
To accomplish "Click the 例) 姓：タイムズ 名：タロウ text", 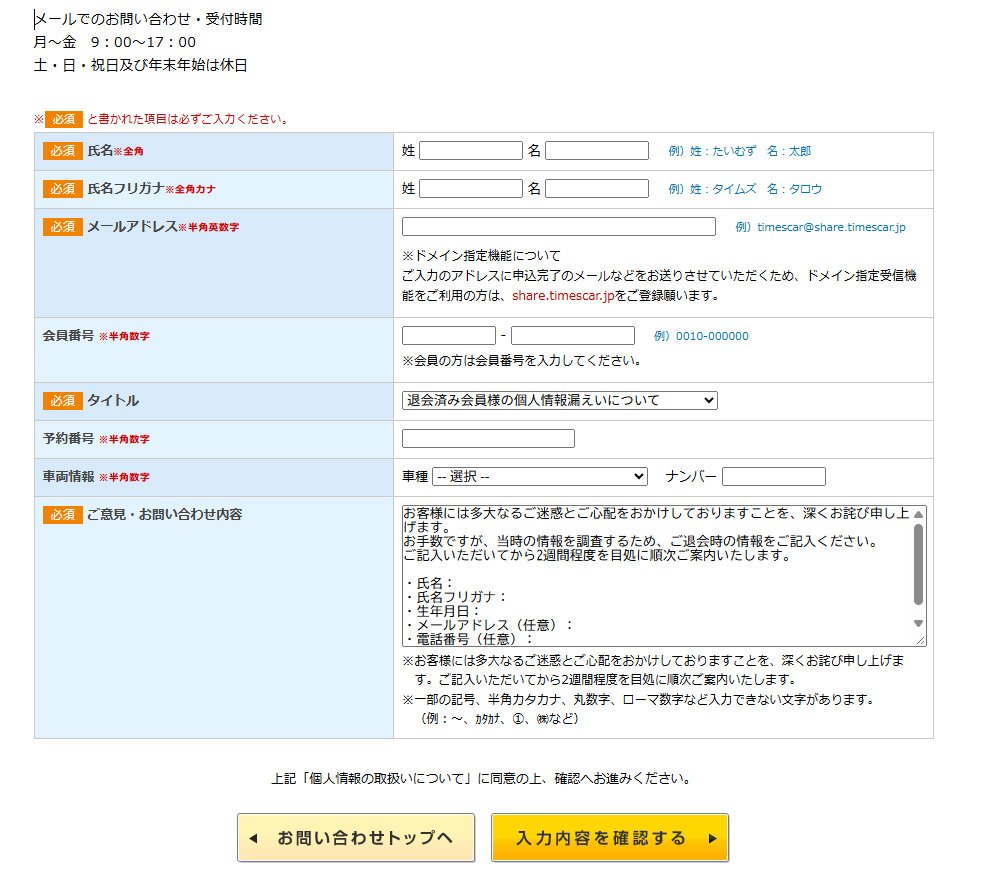I will [744, 189].
